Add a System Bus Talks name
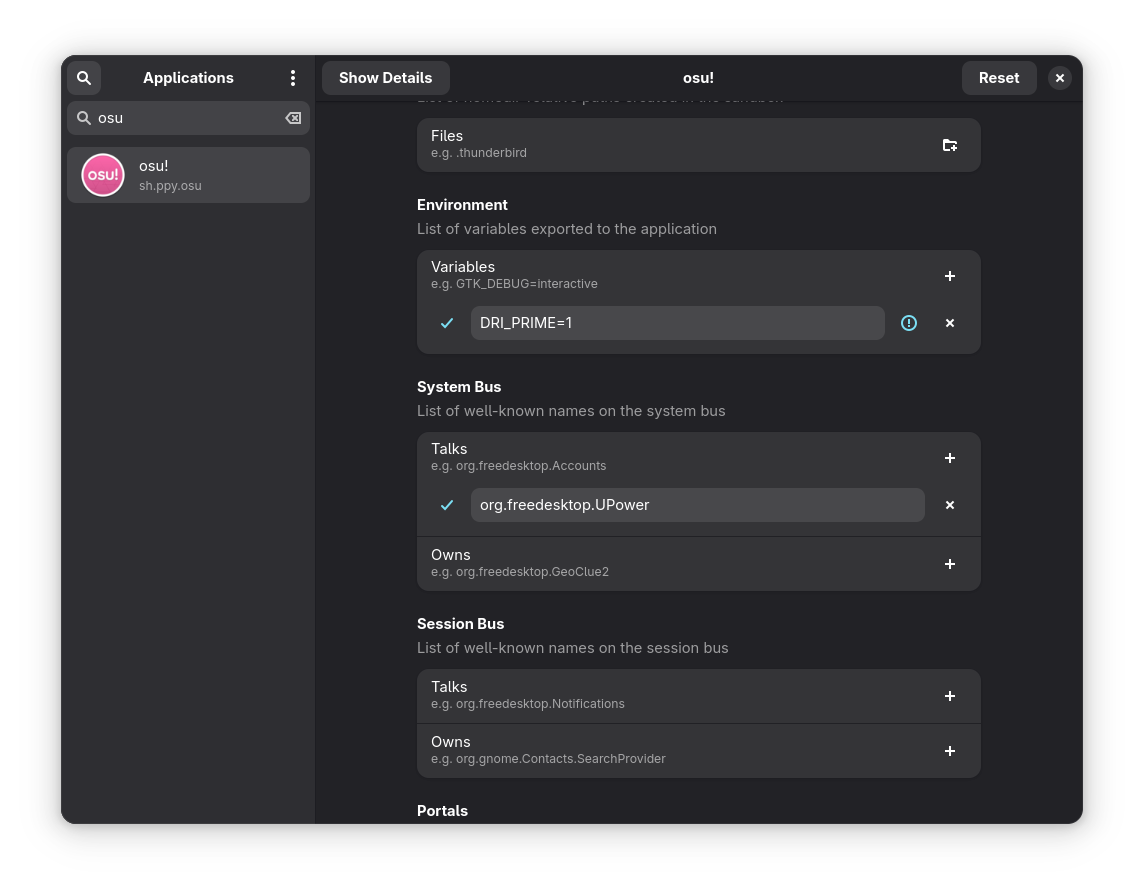 (x=949, y=458)
